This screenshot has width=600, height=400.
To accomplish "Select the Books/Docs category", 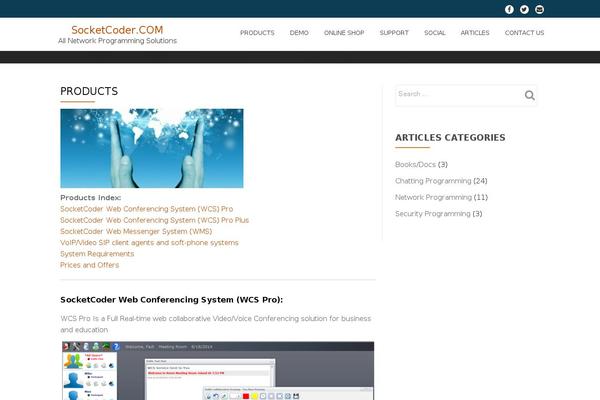I will 415,164.
